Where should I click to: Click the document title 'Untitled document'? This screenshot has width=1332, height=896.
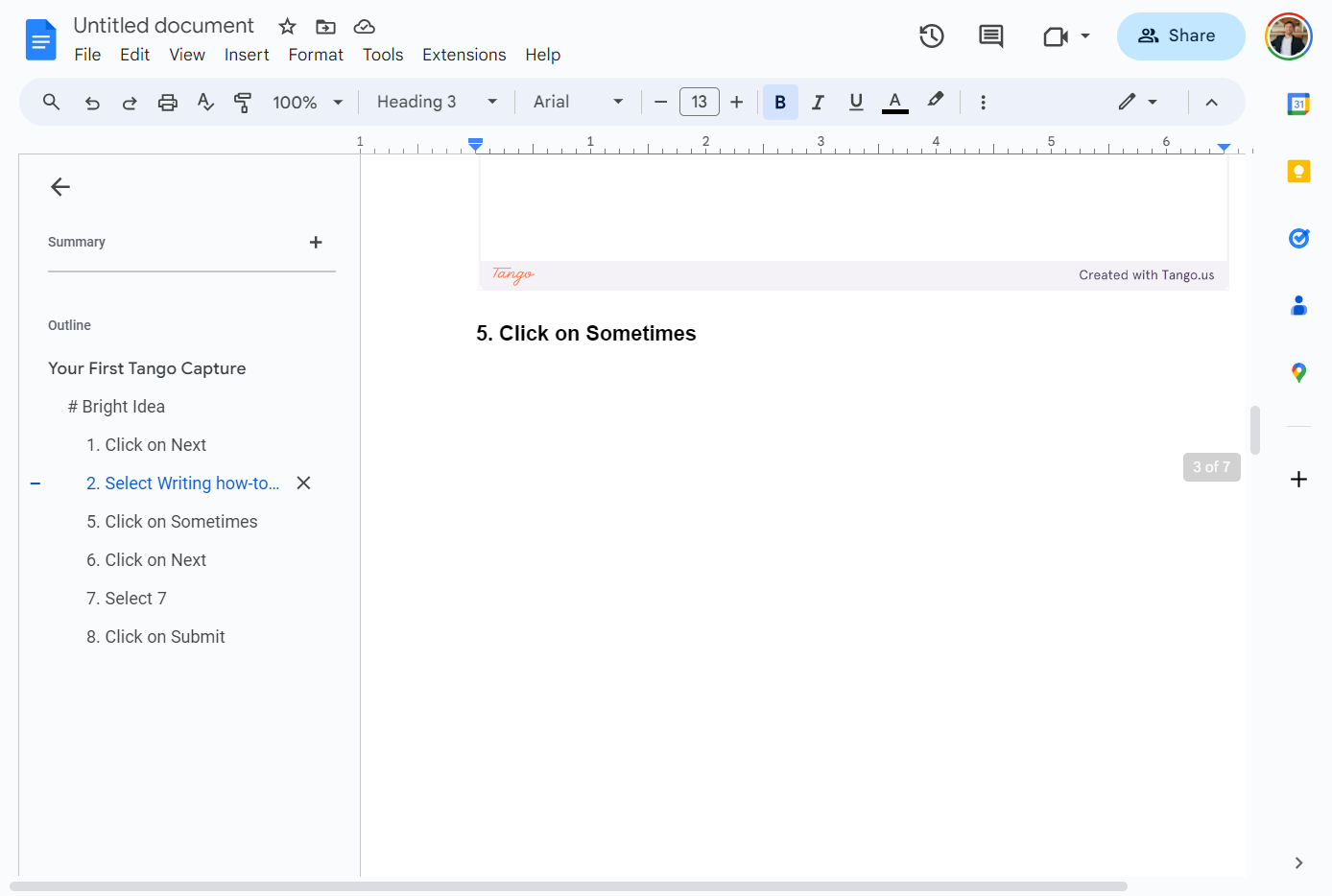coord(164,26)
